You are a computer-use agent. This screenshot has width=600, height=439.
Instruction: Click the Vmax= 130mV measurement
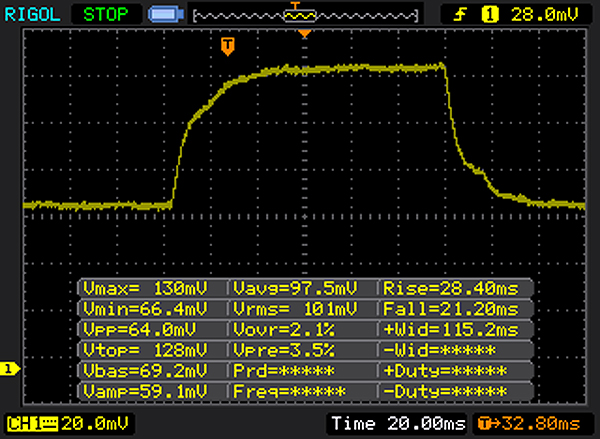pyautogui.click(x=145, y=289)
